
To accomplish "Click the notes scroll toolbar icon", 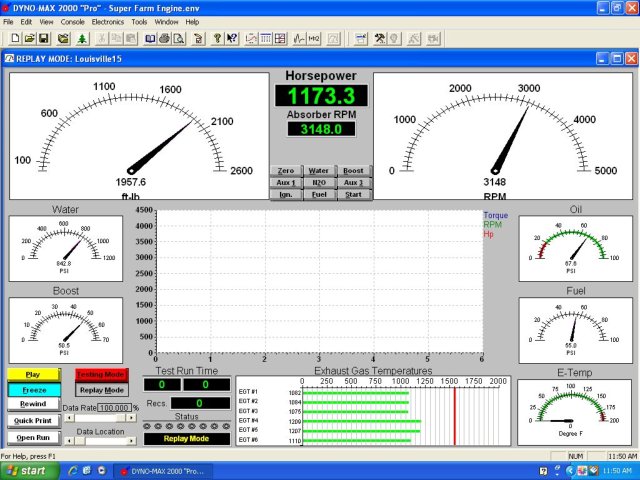I will point(198,38).
